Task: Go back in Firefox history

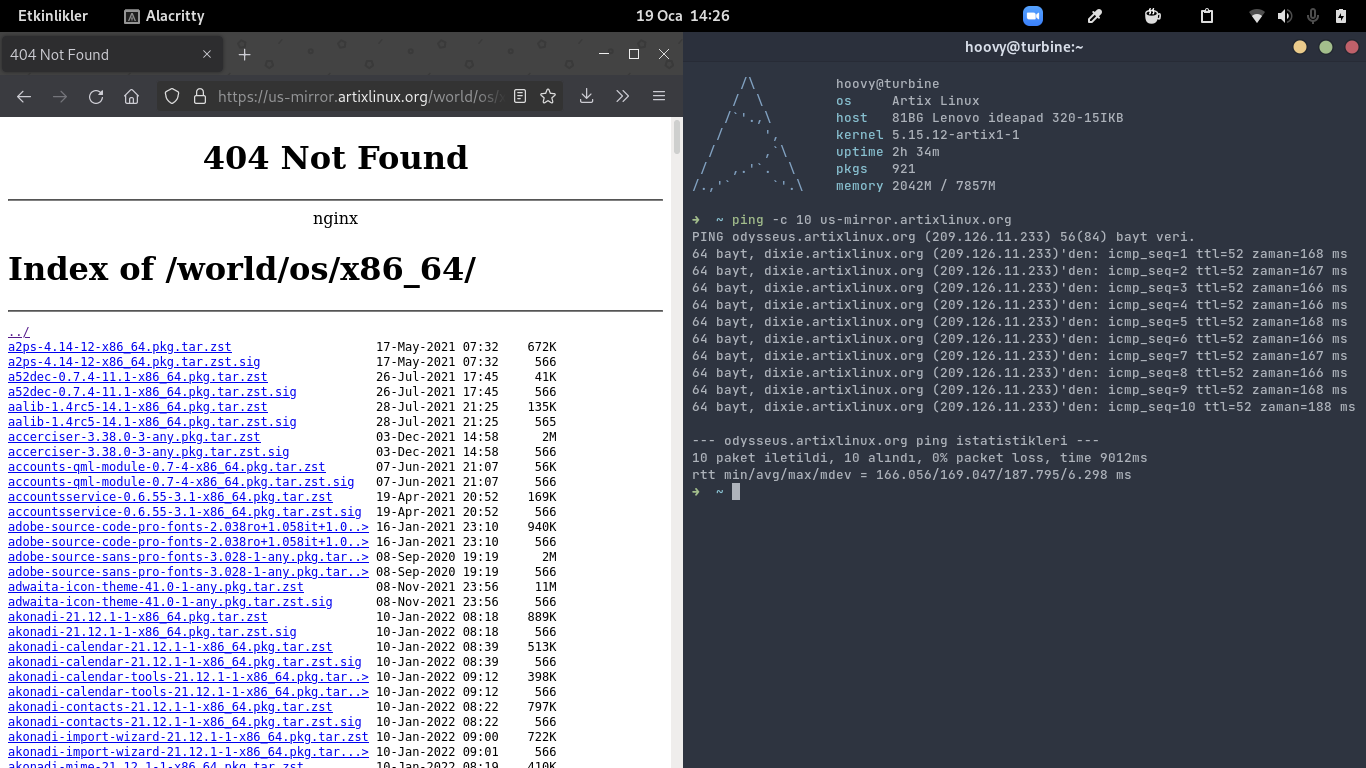Action: point(24,96)
